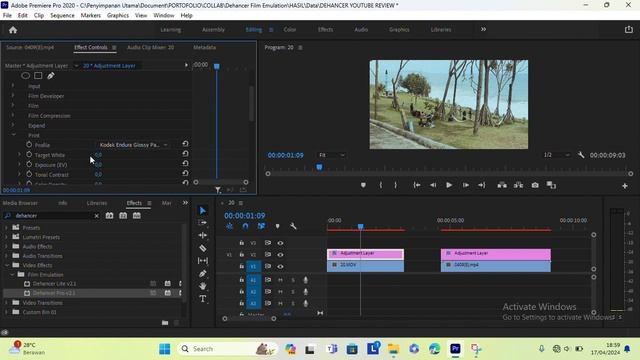The image size is (640, 360).
Task: Mute audio track A1
Action: [x=280, y=280]
